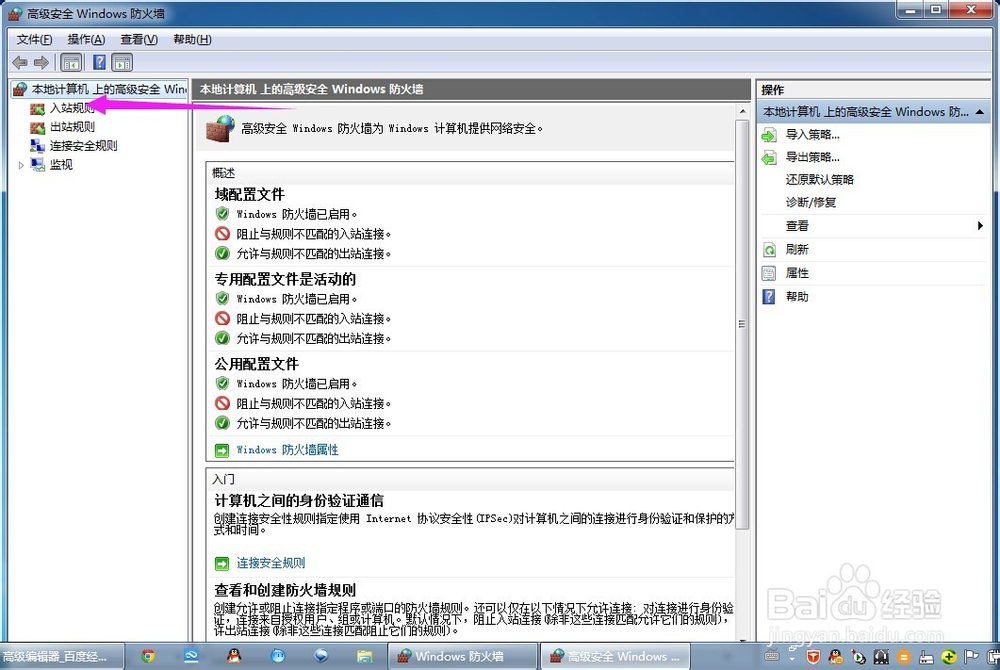Collapse the actions section header arrow
1000x670 pixels.
979,112
